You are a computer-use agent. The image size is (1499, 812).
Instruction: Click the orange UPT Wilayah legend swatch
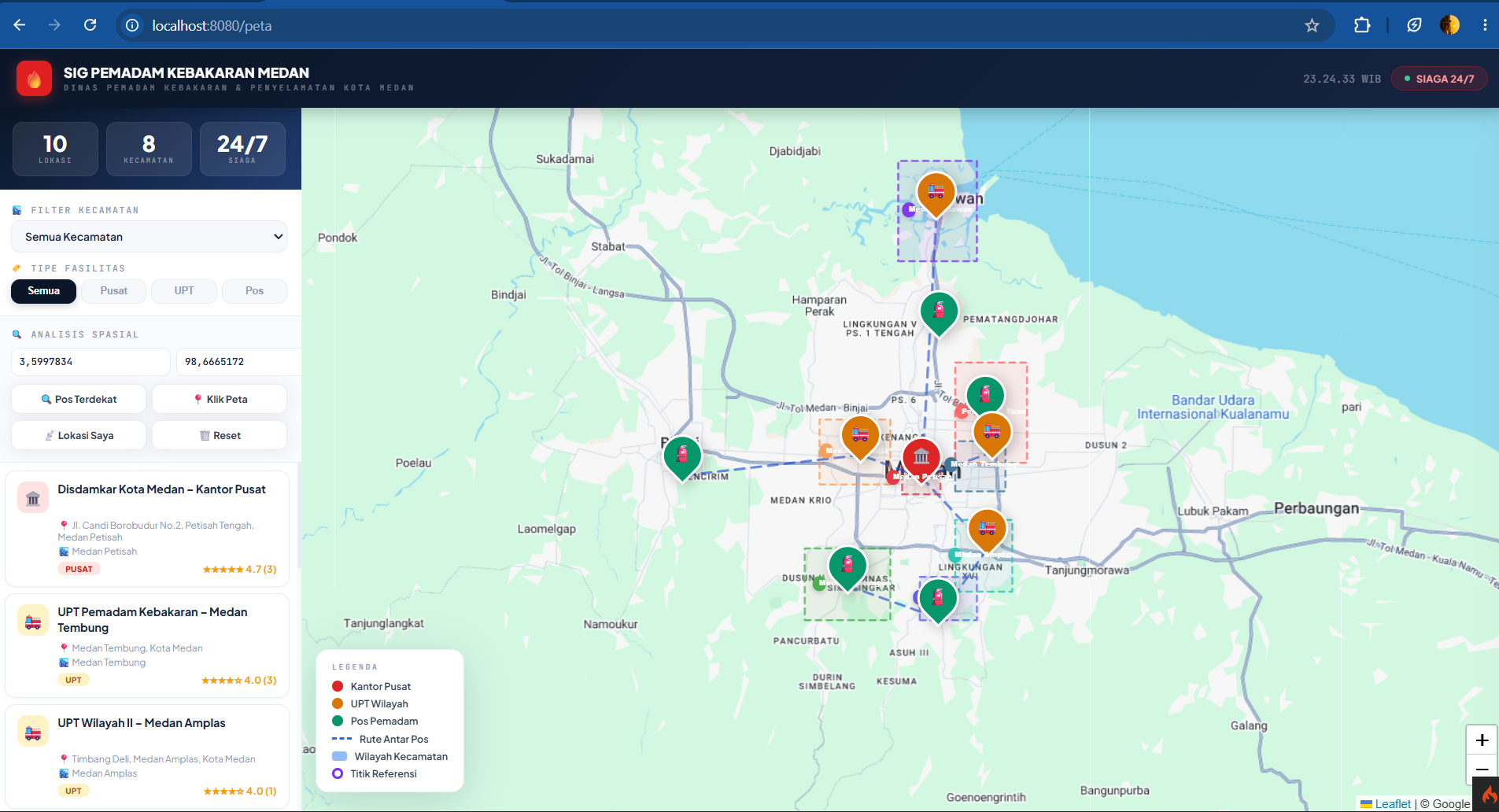pyautogui.click(x=338, y=703)
